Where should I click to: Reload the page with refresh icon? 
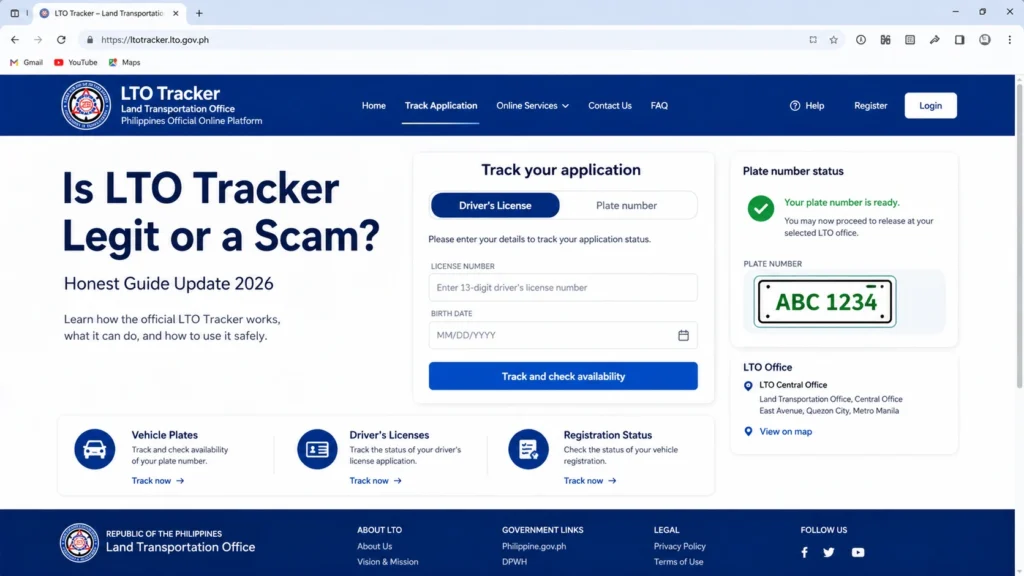(x=61, y=40)
